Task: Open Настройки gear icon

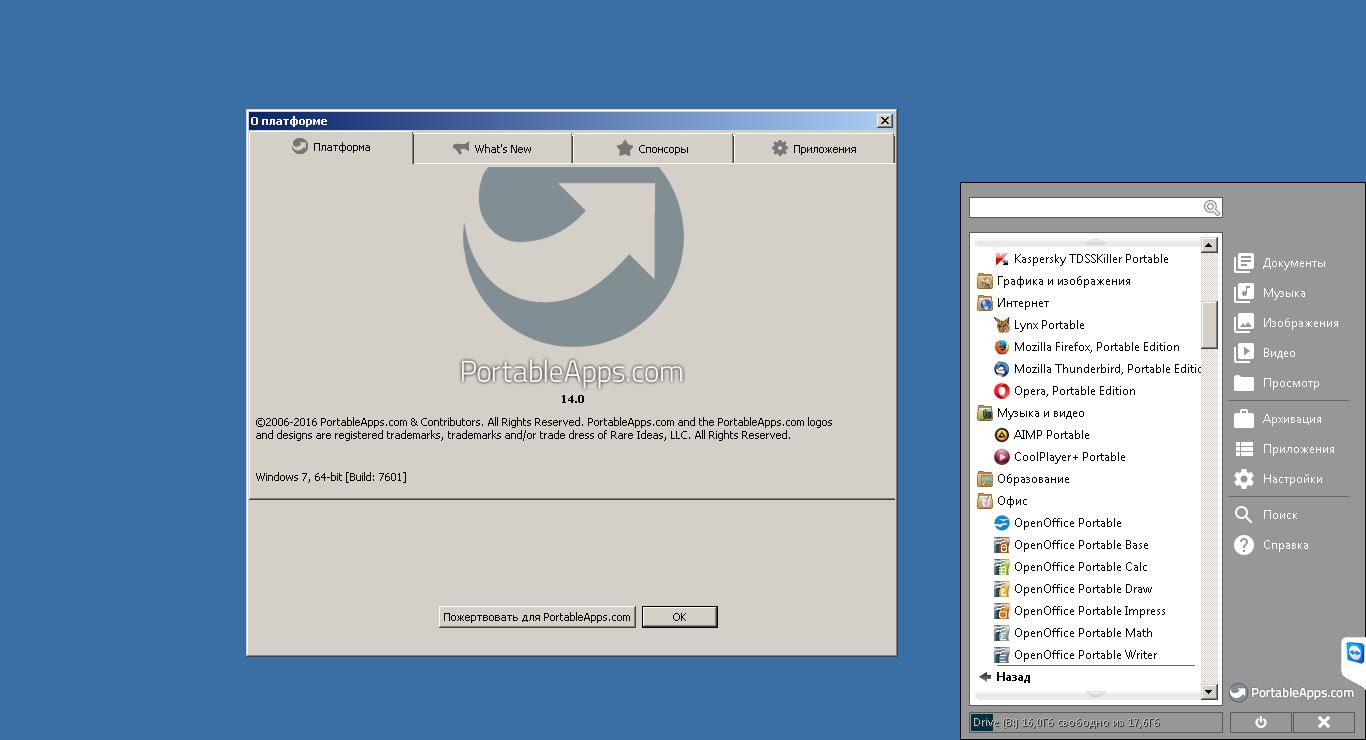Action: [x=1243, y=479]
